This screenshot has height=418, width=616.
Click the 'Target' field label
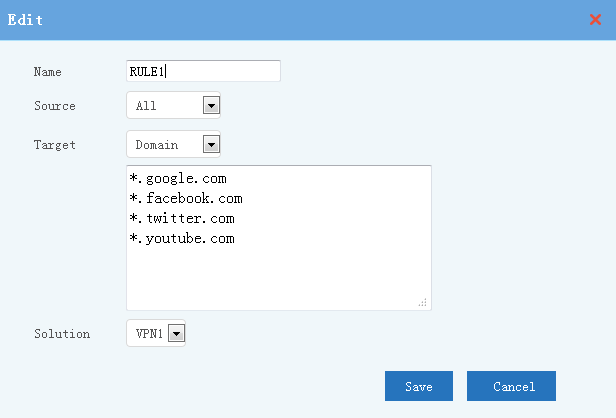pos(55,145)
